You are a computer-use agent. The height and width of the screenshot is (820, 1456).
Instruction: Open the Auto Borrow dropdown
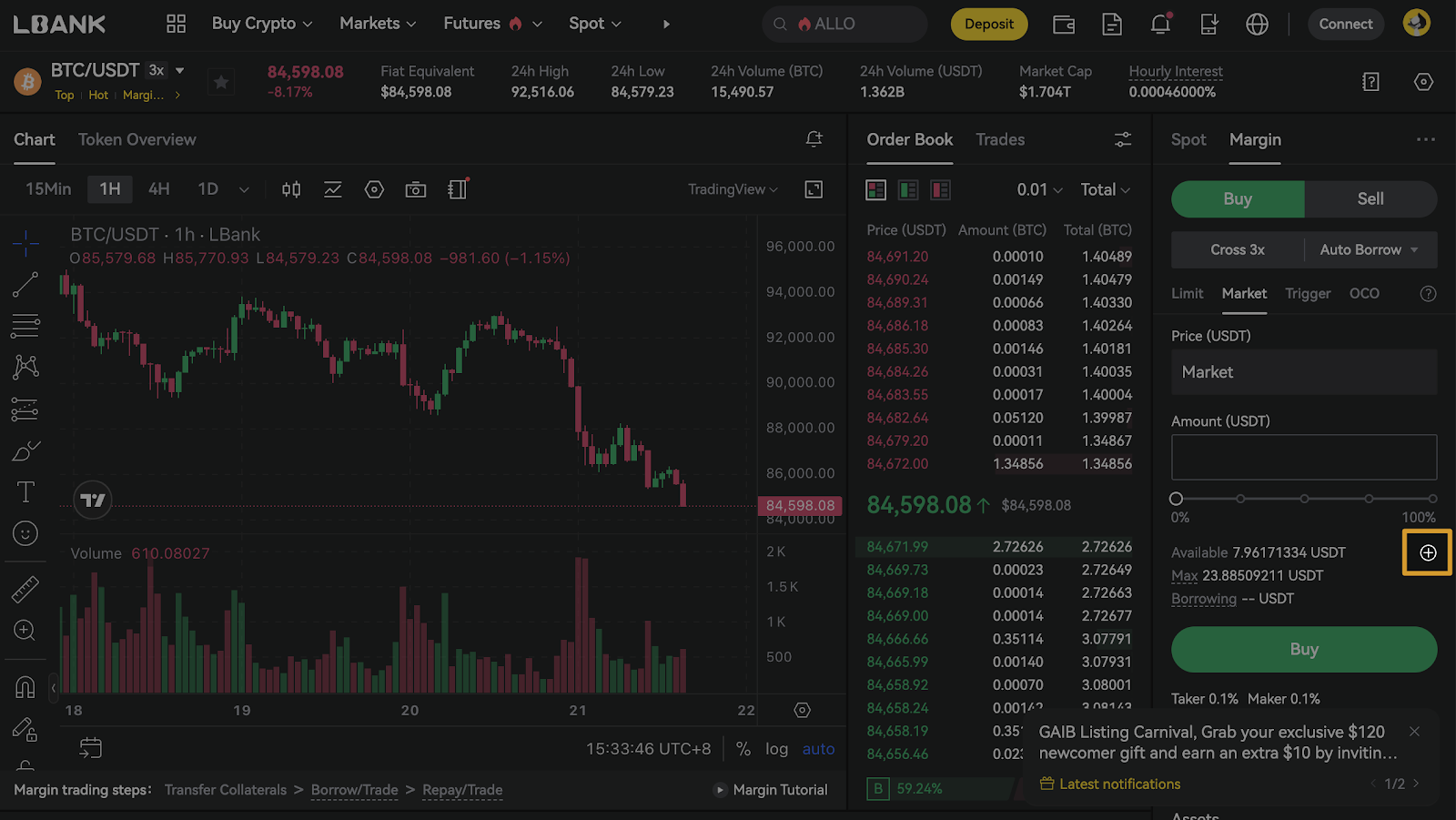pos(1370,250)
